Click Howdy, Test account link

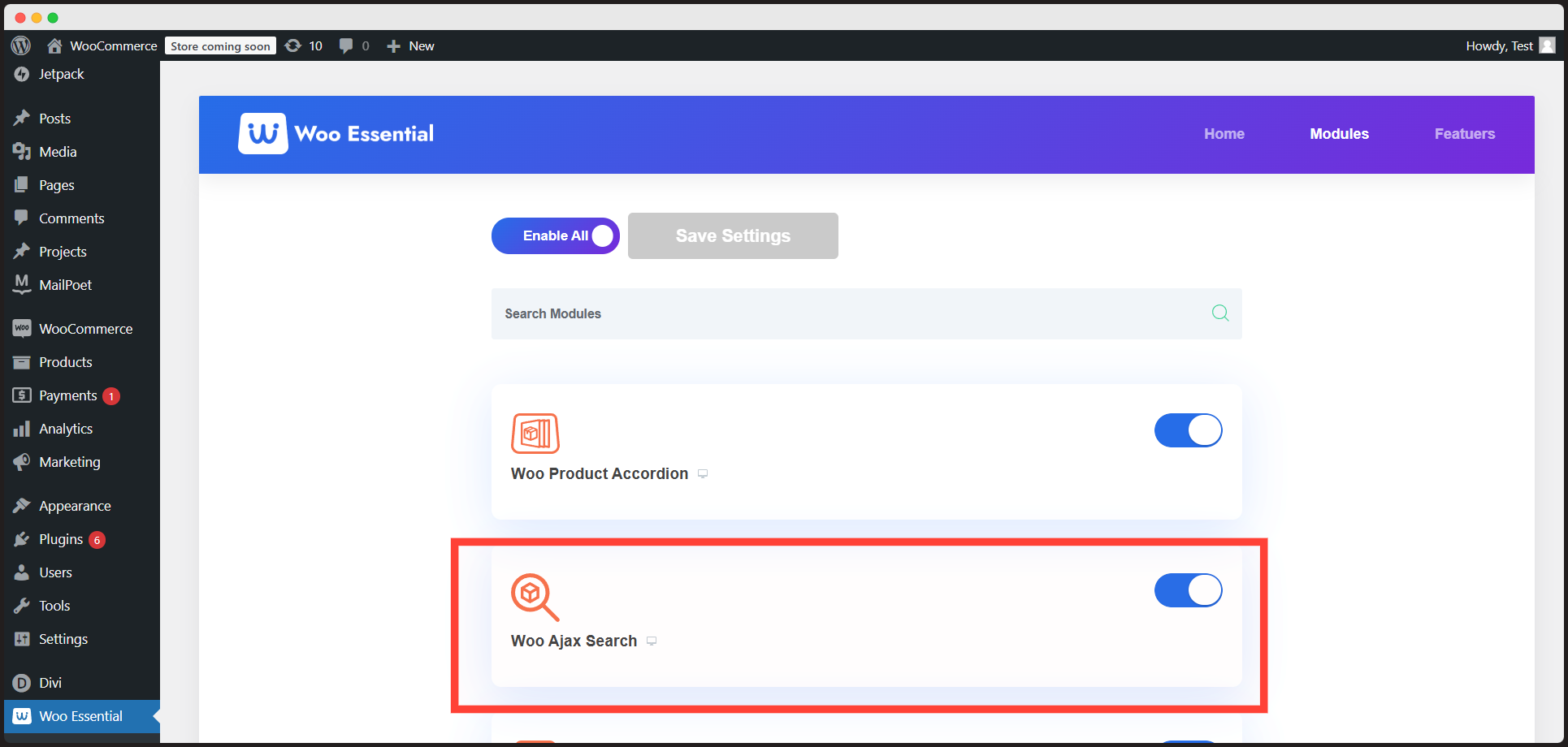1499,45
